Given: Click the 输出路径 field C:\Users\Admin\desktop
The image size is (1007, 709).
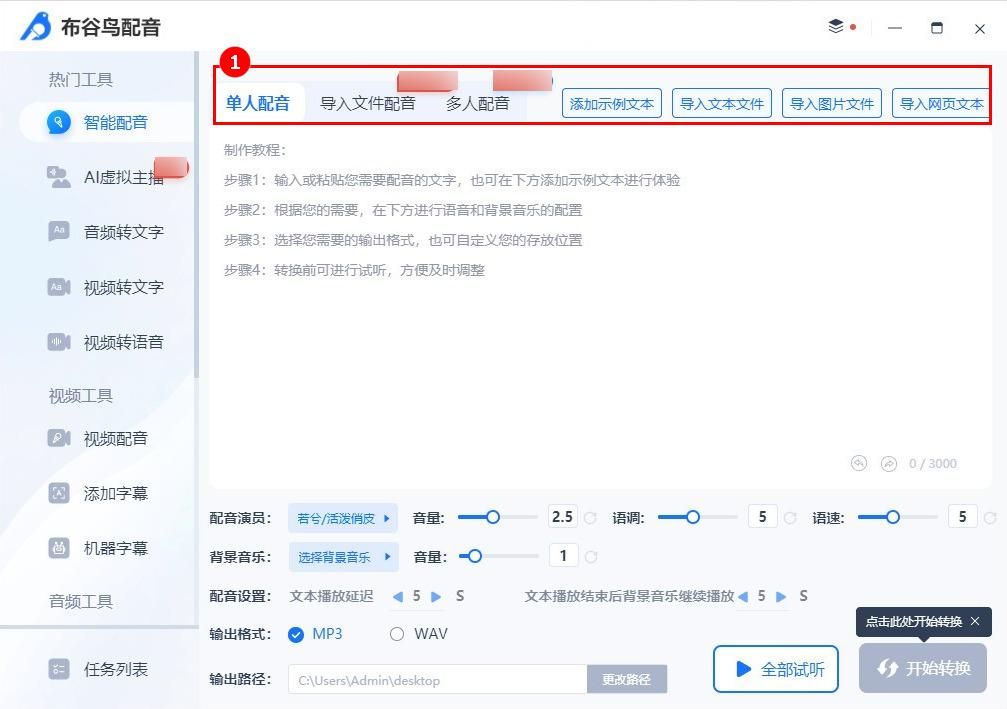Looking at the screenshot, I should [437, 679].
